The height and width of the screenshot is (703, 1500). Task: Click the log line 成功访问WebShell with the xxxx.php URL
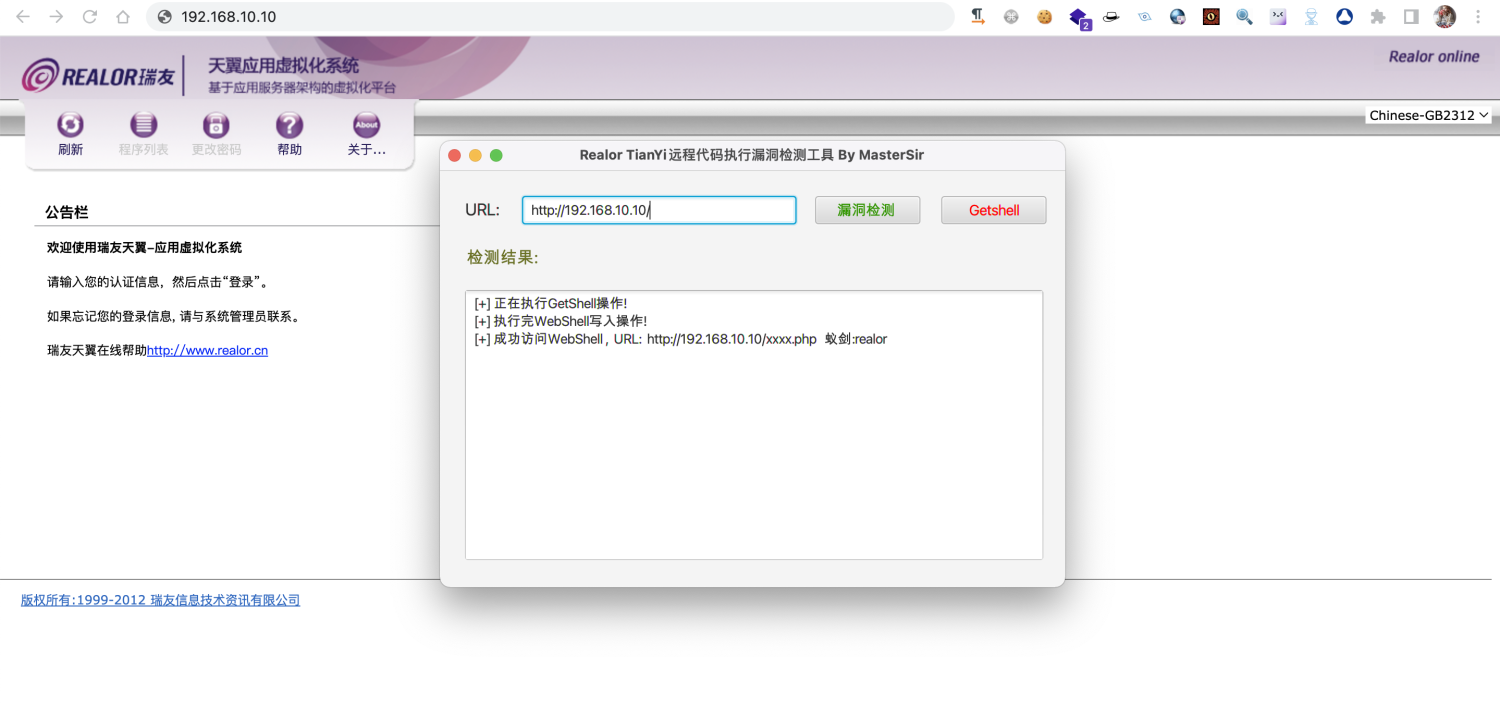[x=681, y=339]
